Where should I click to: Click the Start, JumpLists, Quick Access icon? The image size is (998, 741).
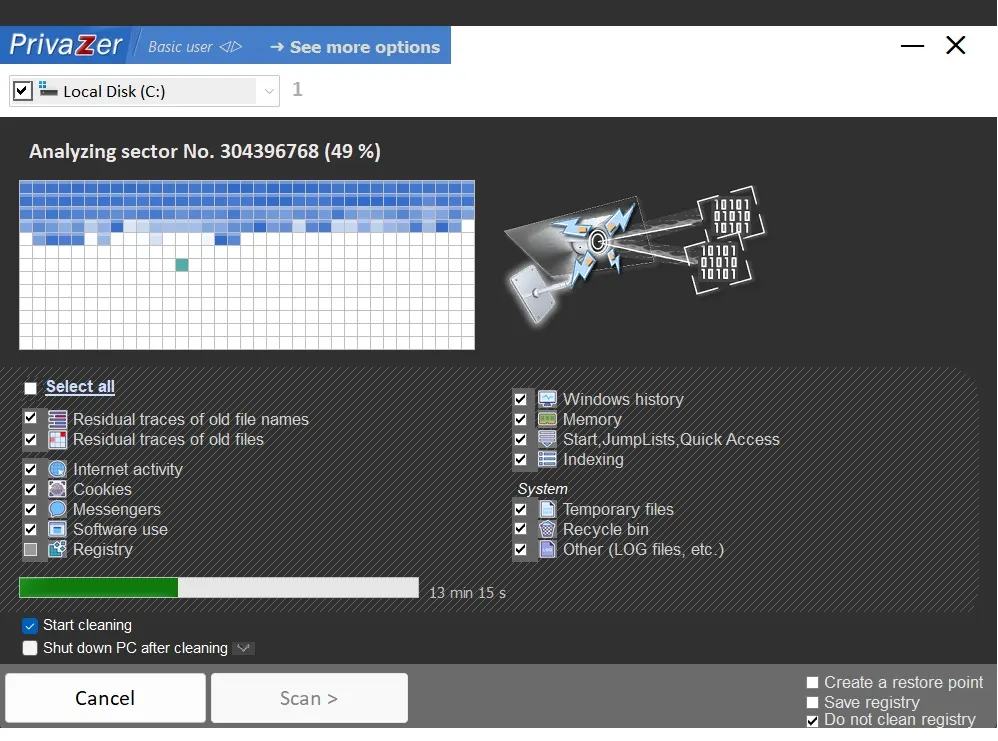coord(547,439)
